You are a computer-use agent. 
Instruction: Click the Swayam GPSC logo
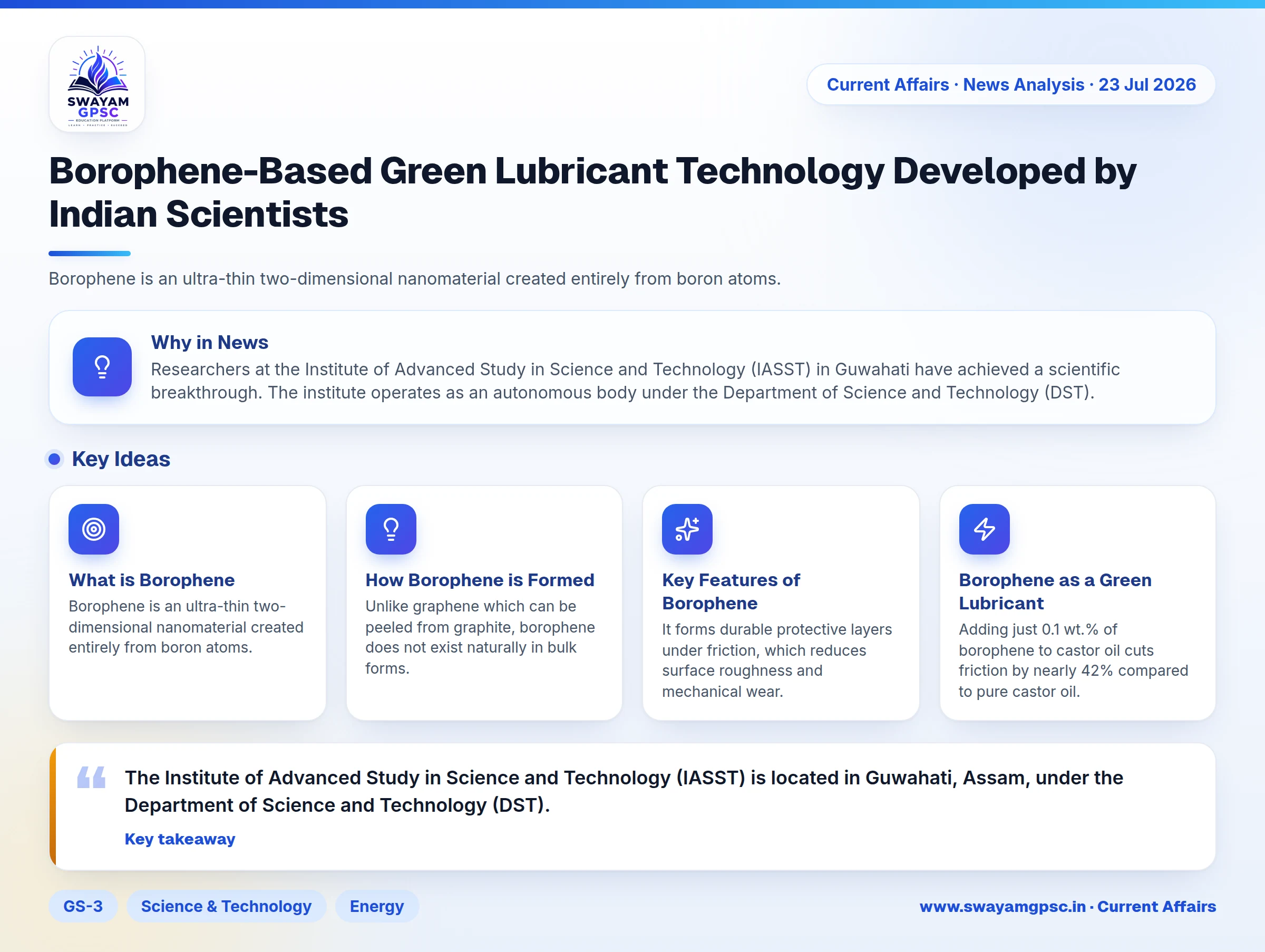click(x=97, y=85)
